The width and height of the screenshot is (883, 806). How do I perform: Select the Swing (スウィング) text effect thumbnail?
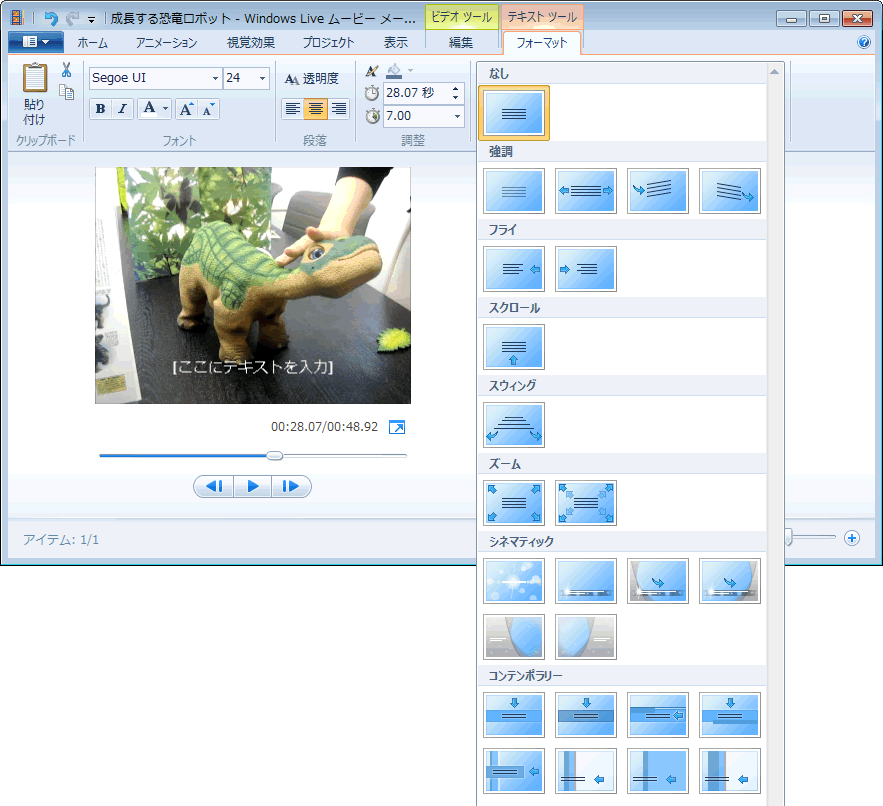[514, 425]
